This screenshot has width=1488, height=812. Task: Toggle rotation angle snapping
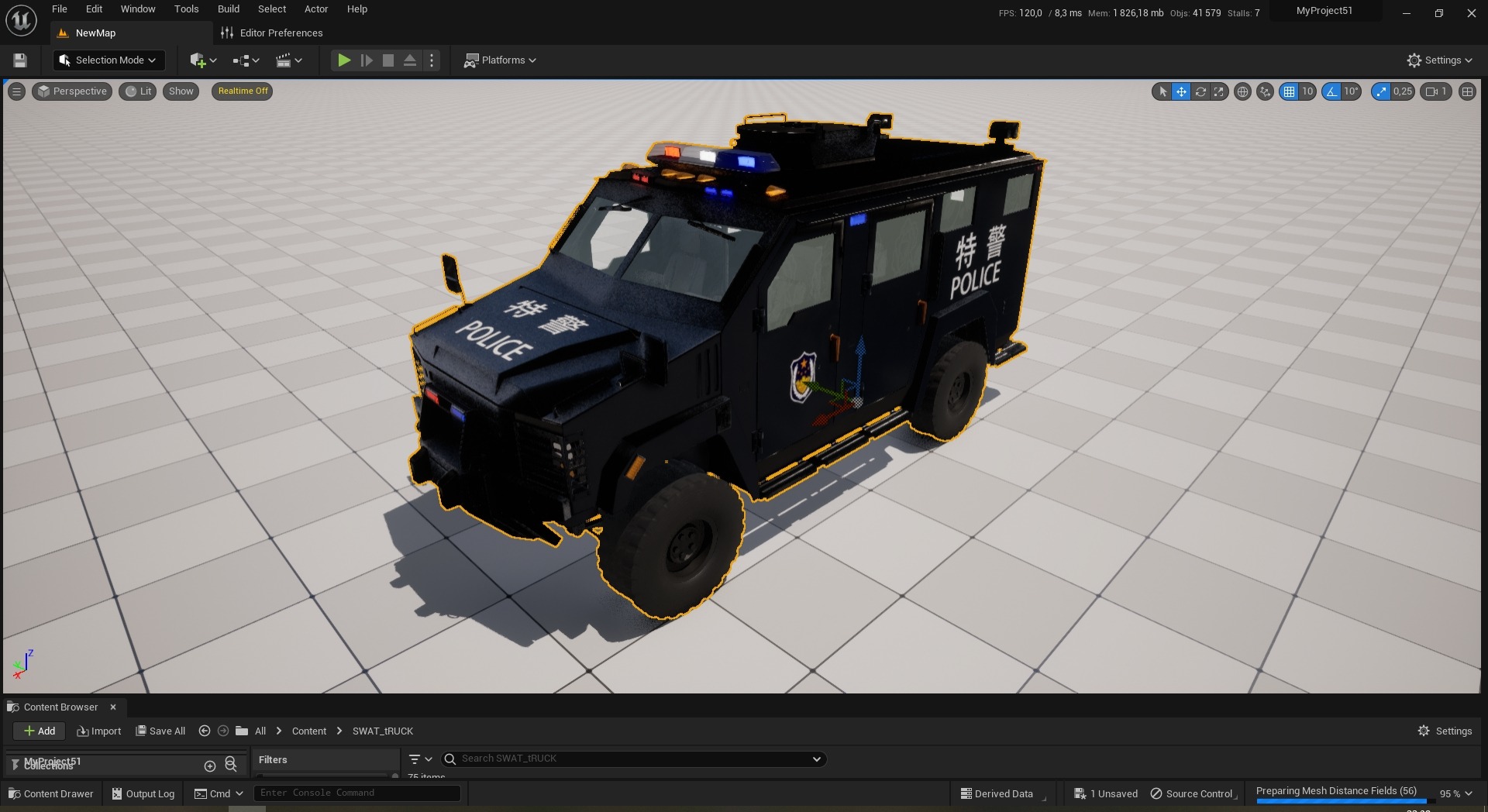1331,91
